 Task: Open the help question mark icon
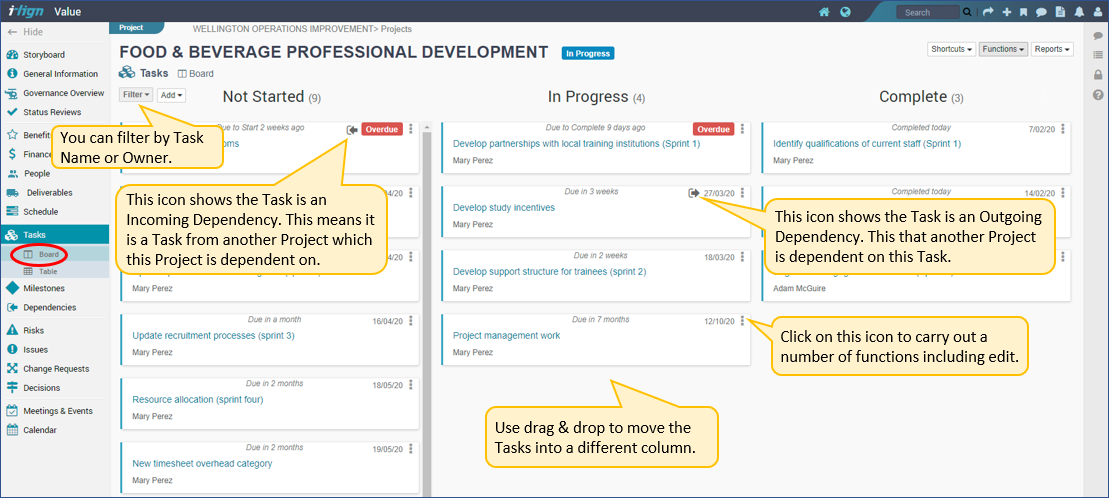pos(1098,95)
